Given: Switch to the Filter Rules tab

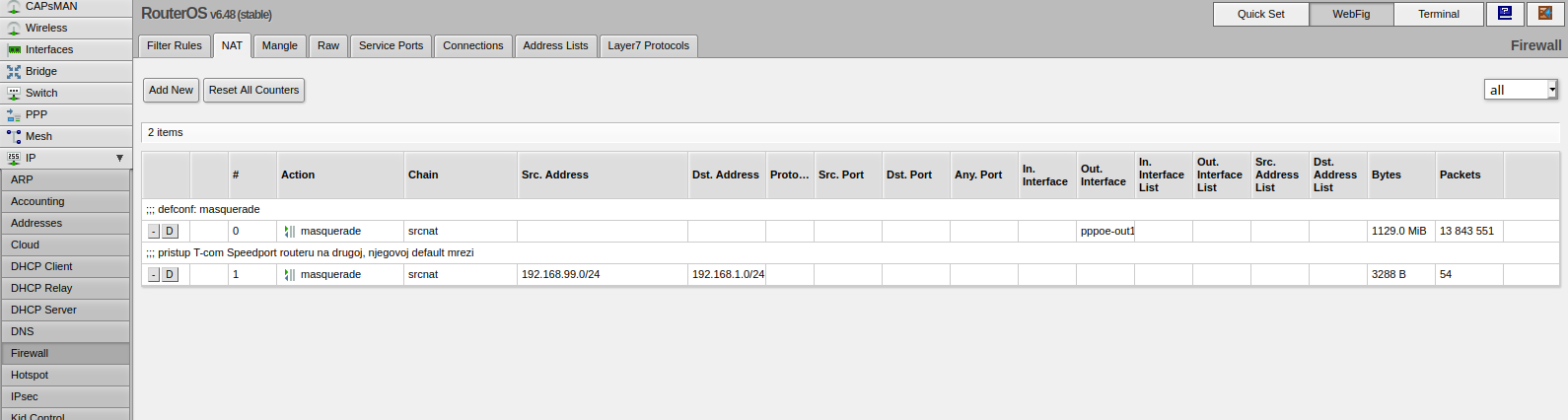Looking at the screenshot, I should click(x=175, y=46).
